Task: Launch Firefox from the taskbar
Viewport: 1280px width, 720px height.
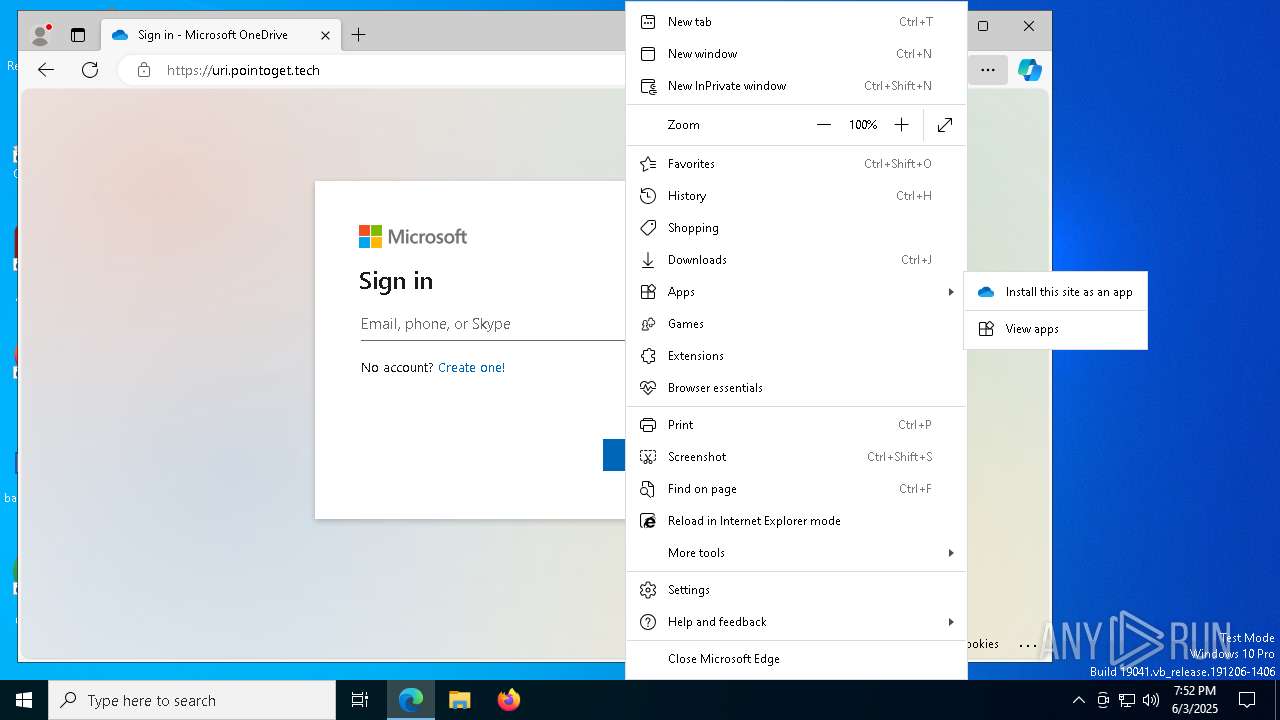Action: click(x=508, y=700)
